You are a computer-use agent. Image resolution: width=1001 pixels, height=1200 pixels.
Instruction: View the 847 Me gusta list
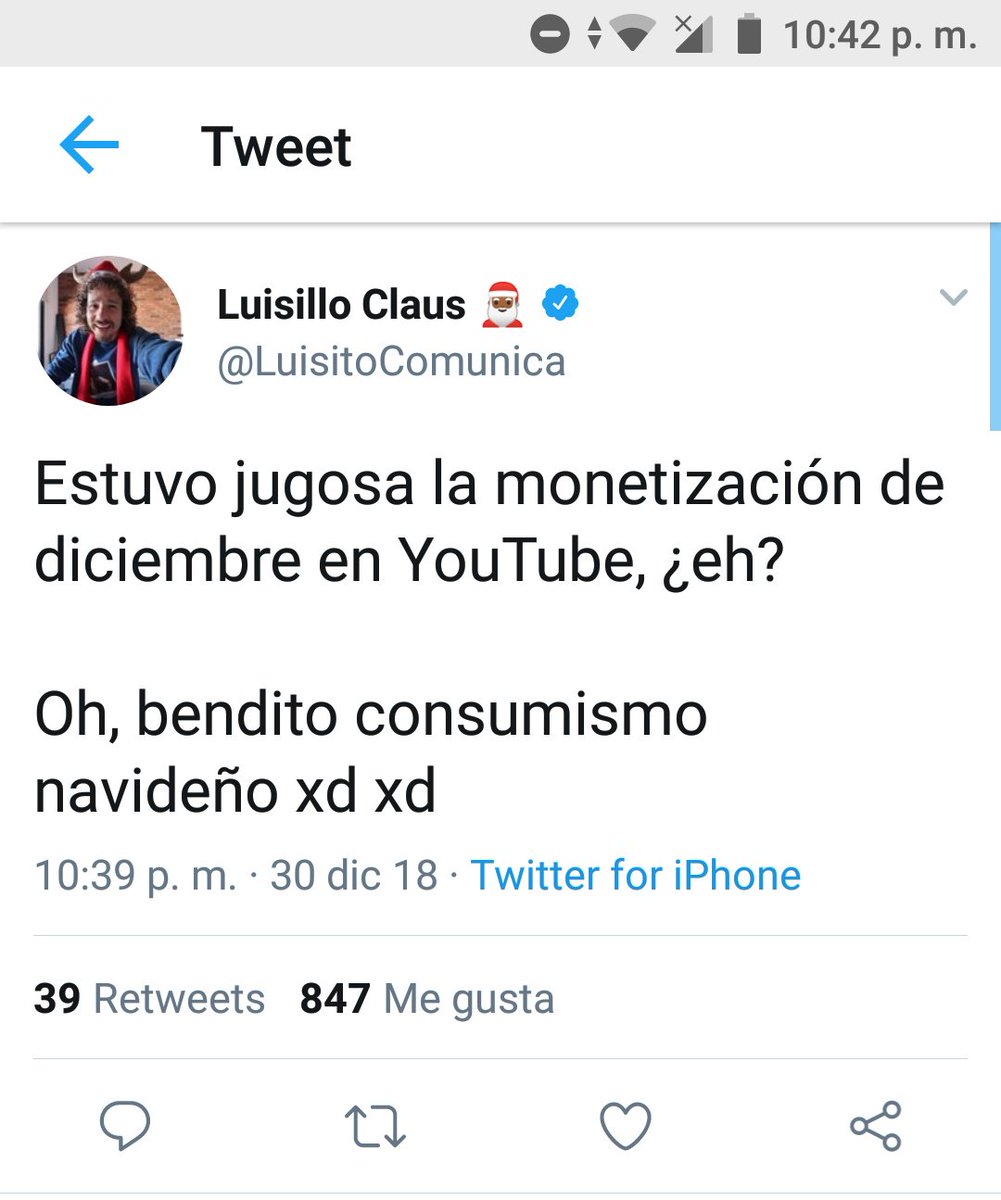tap(427, 998)
